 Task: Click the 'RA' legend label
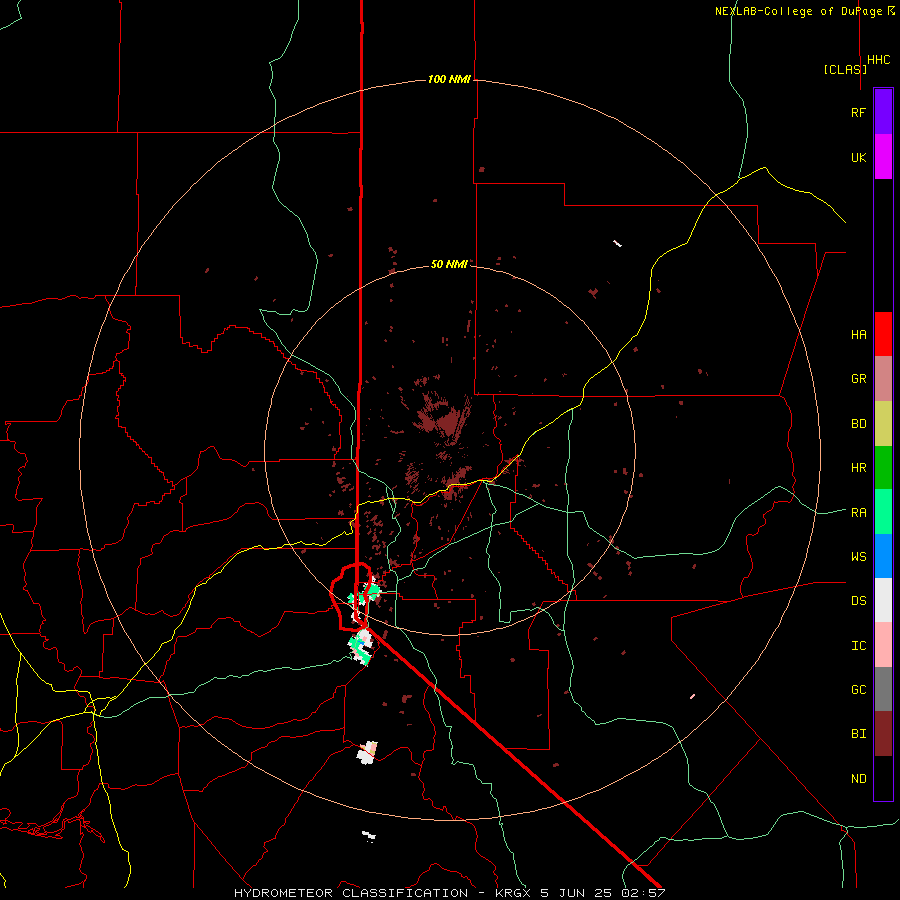point(858,513)
